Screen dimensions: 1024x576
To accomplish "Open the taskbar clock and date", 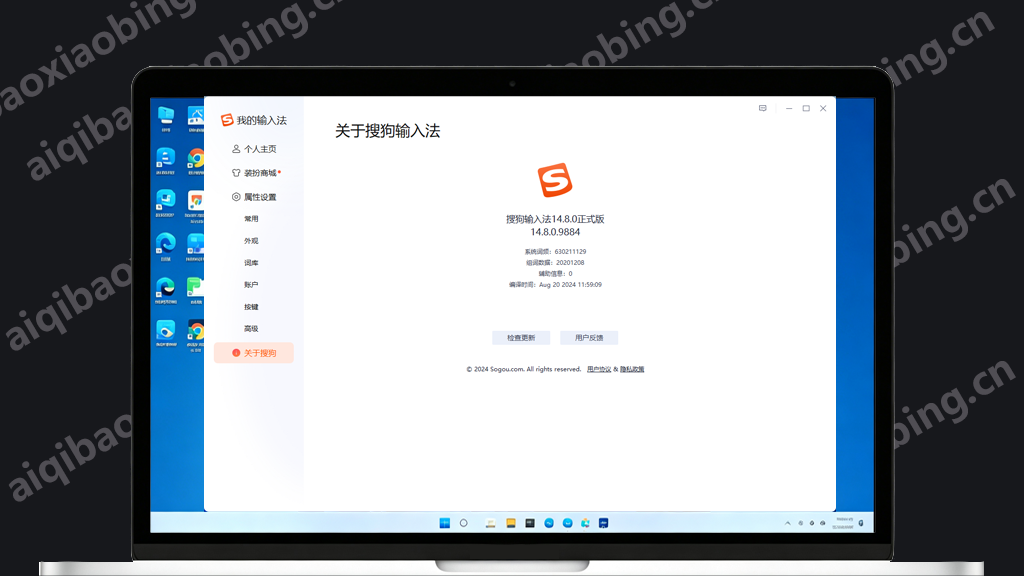I will point(844,523).
